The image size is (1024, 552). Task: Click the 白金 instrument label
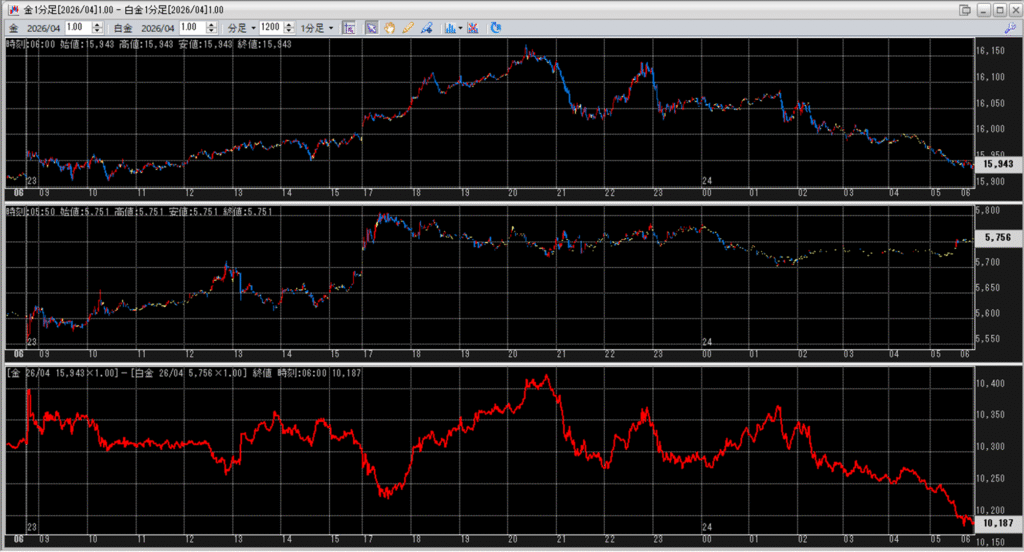(x=122, y=28)
